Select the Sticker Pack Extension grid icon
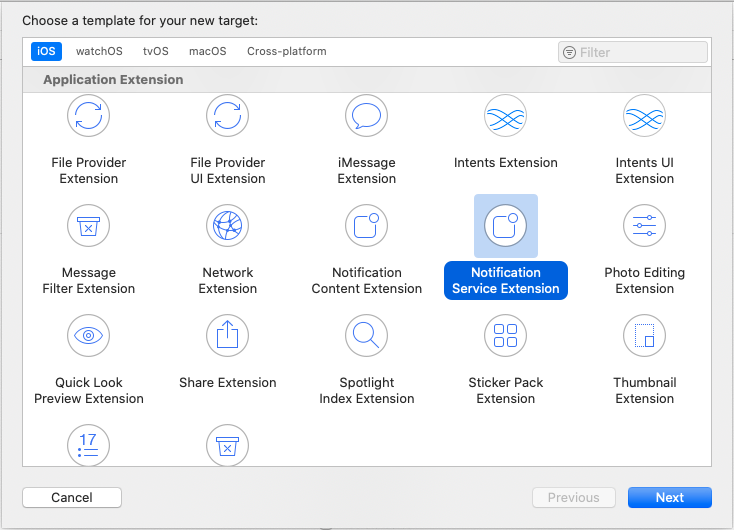 point(506,336)
